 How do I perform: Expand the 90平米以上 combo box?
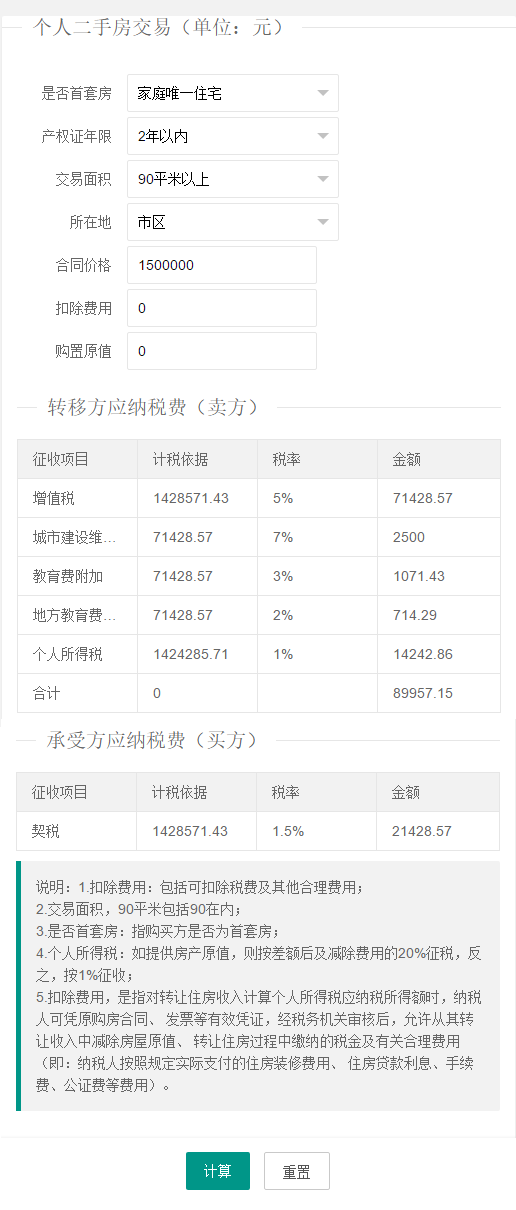pos(233,179)
